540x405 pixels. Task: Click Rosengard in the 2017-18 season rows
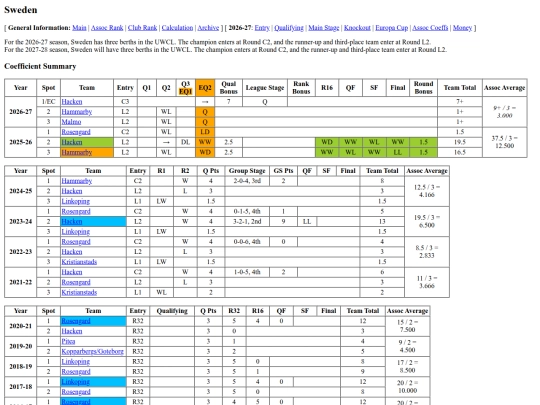(76, 392)
